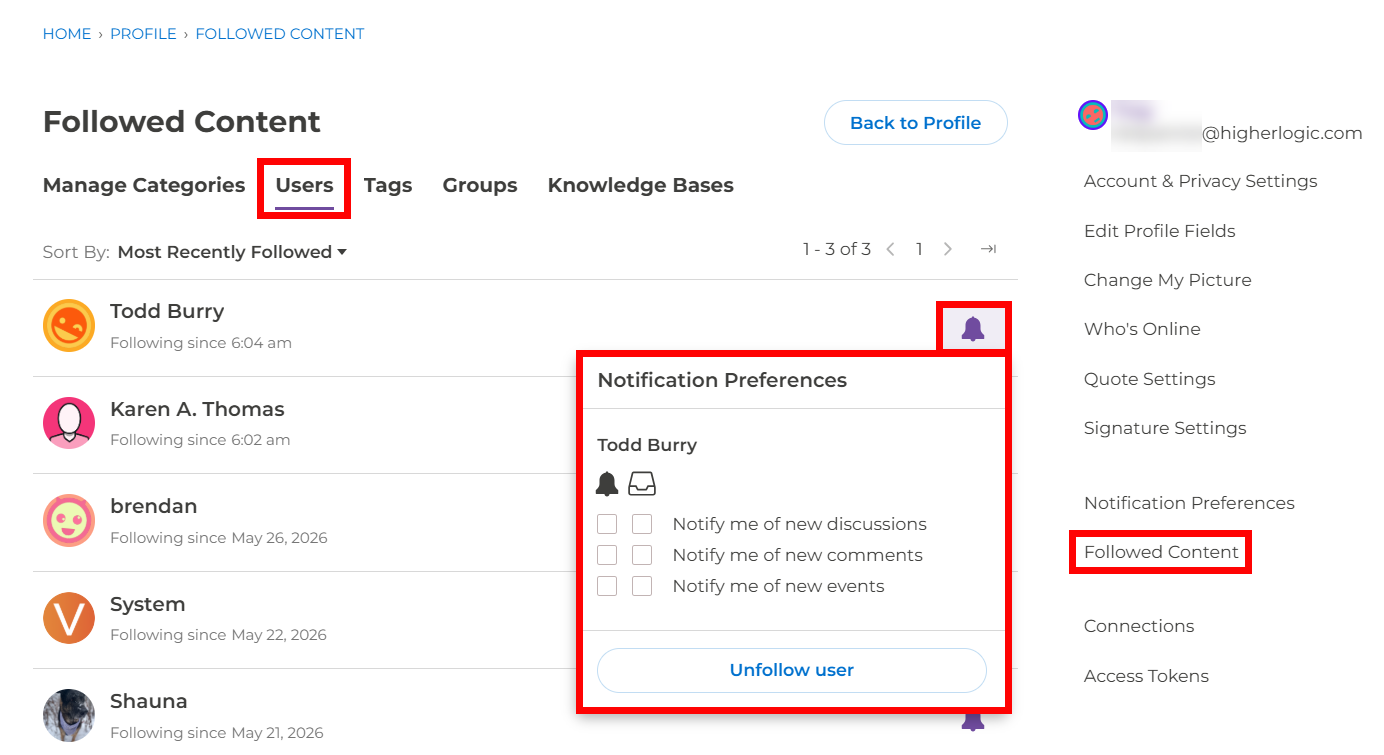The image size is (1384, 755).
Task: Click PROFILE in the breadcrumb
Action: [x=143, y=34]
